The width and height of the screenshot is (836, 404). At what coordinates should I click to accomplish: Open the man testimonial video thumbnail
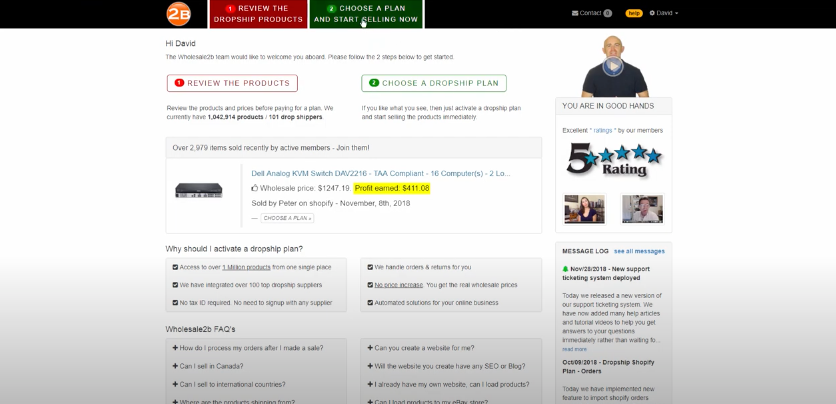coord(642,208)
